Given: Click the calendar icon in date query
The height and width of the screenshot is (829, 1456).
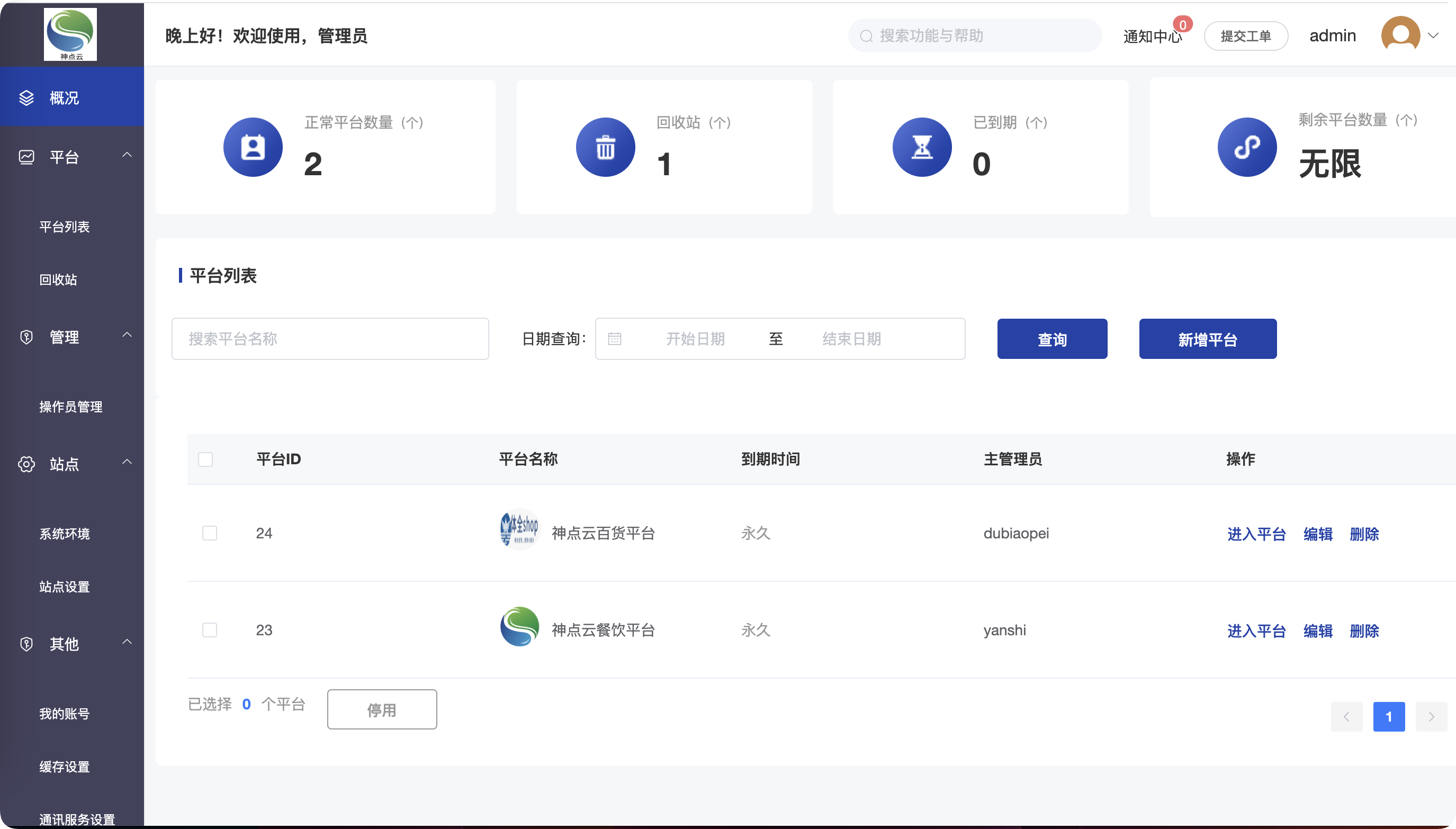Looking at the screenshot, I should coord(614,339).
